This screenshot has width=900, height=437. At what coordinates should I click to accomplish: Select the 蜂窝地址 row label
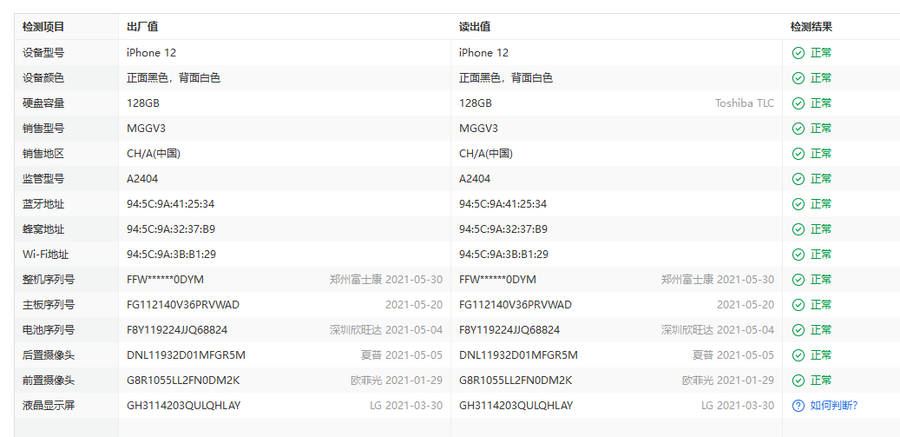(44, 229)
